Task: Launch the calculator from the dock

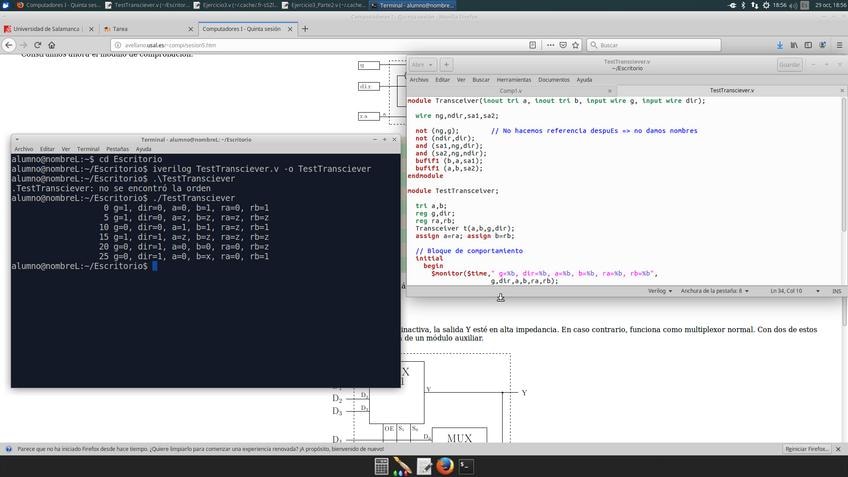Action: tap(382, 465)
